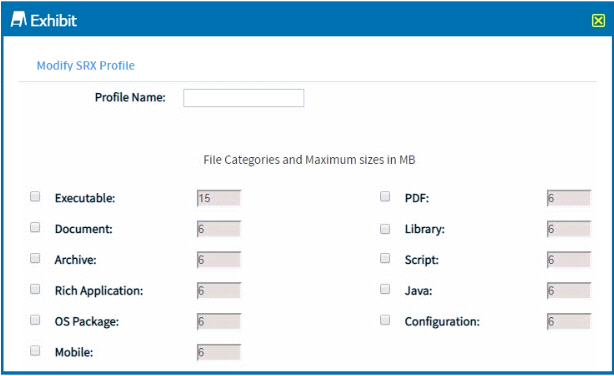Click the Executable maximum size field
This screenshot has height=376, width=614.
click(219, 198)
